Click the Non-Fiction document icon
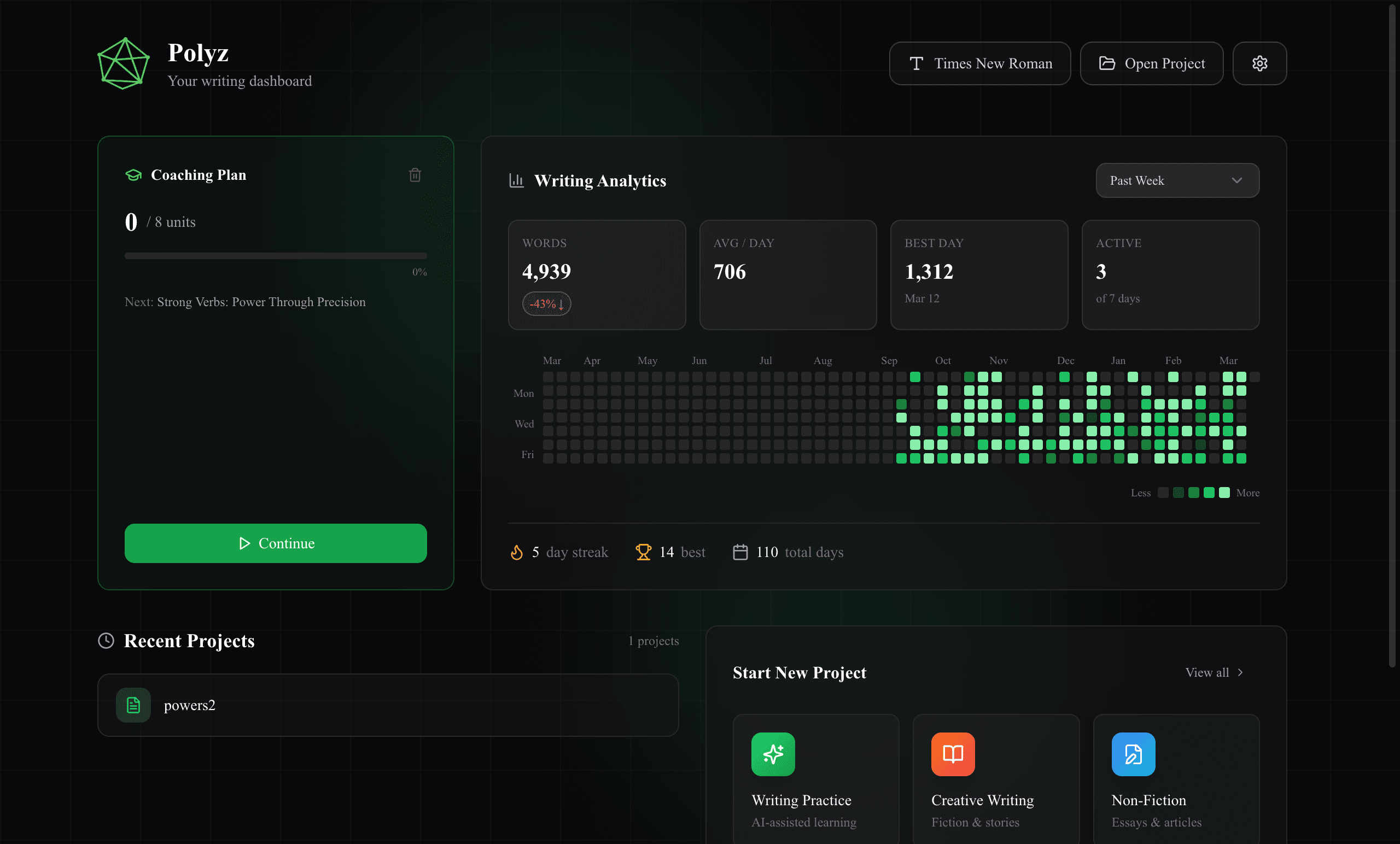This screenshot has height=844, width=1400. click(x=1133, y=755)
